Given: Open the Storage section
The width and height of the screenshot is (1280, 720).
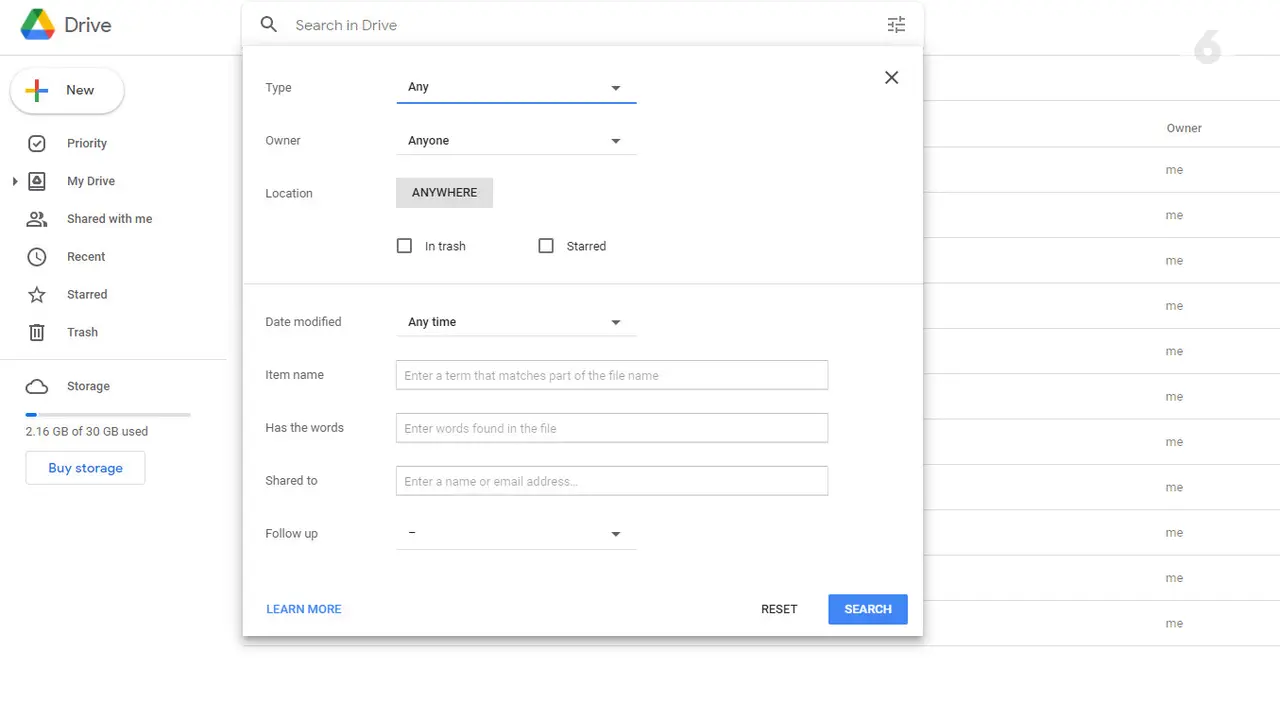Looking at the screenshot, I should [88, 386].
